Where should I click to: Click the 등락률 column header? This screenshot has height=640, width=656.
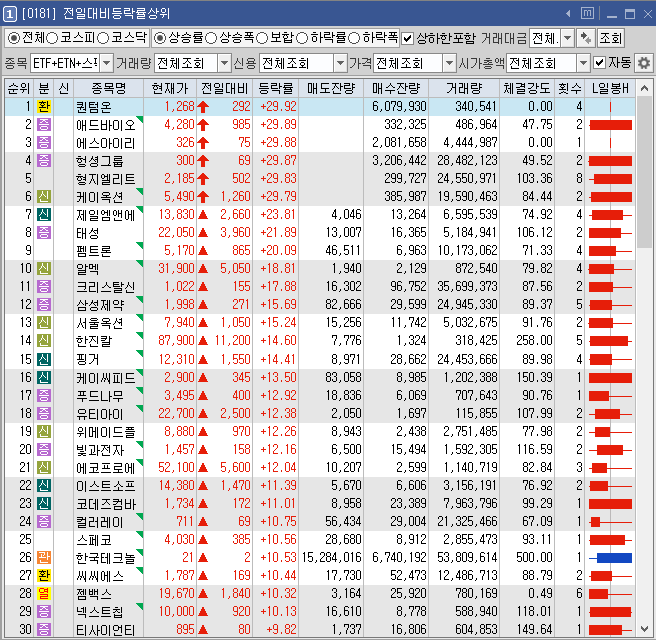pos(275,88)
